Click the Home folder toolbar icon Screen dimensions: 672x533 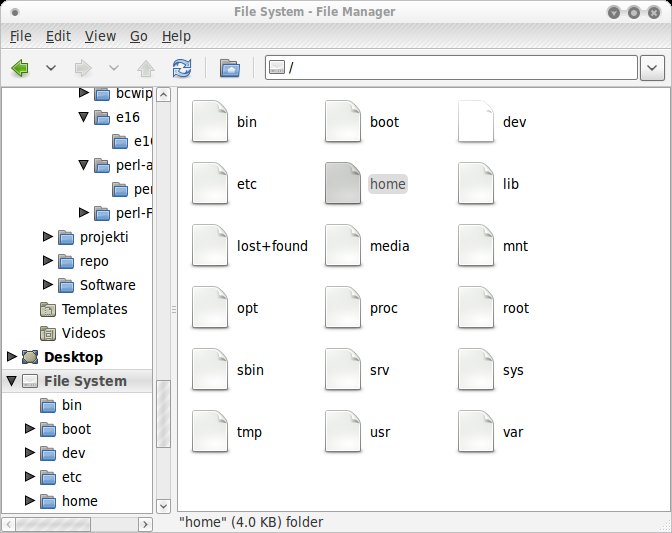click(230, 68)
